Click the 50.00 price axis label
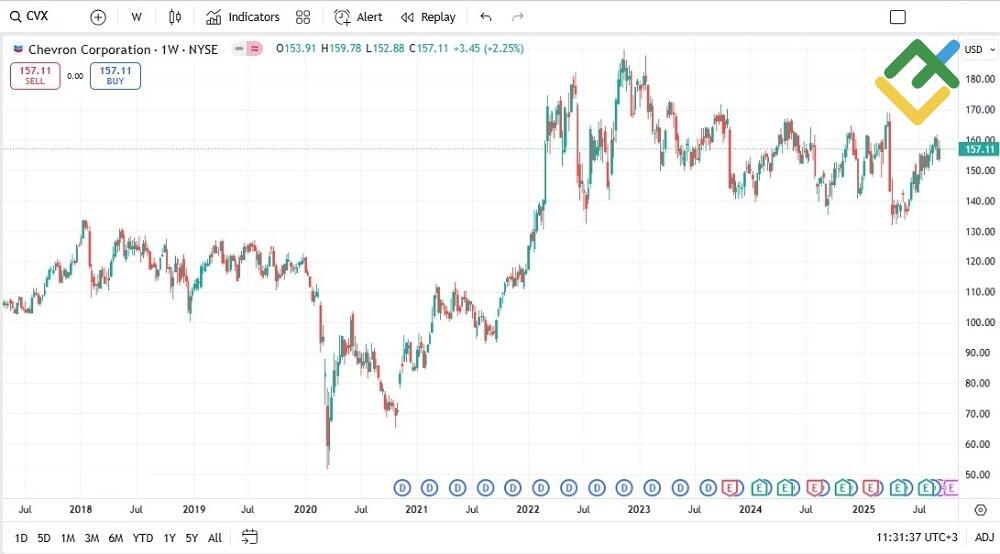The height and width of the screenshot is (554, 1000). pyautogui.click(x=980, y=474)
